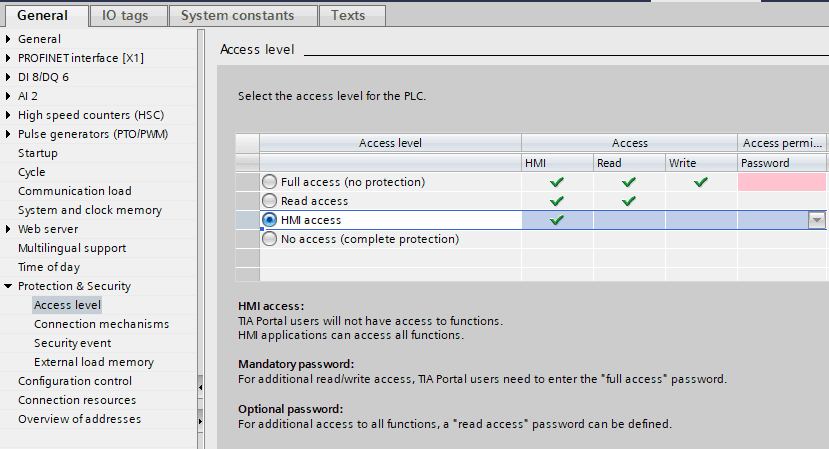829x449 pixels.
Task: Click the HMI checkmark in HMI access row
Action: (x=557, y=220)
